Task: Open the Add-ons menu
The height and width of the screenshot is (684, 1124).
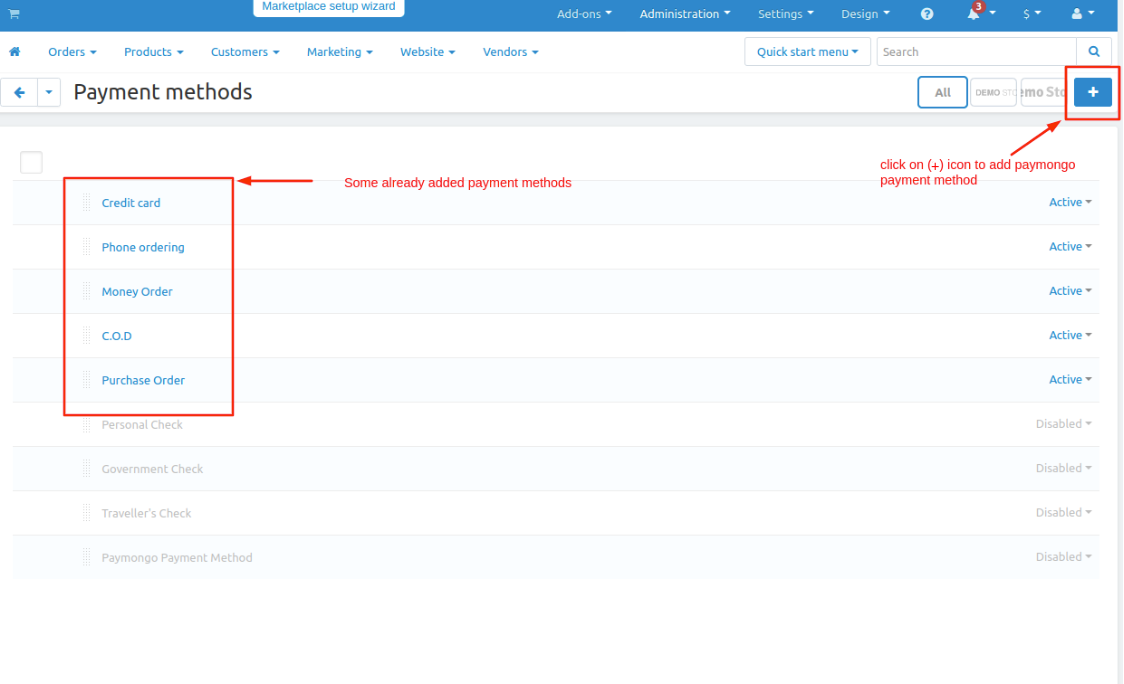Action: point(584,14)
